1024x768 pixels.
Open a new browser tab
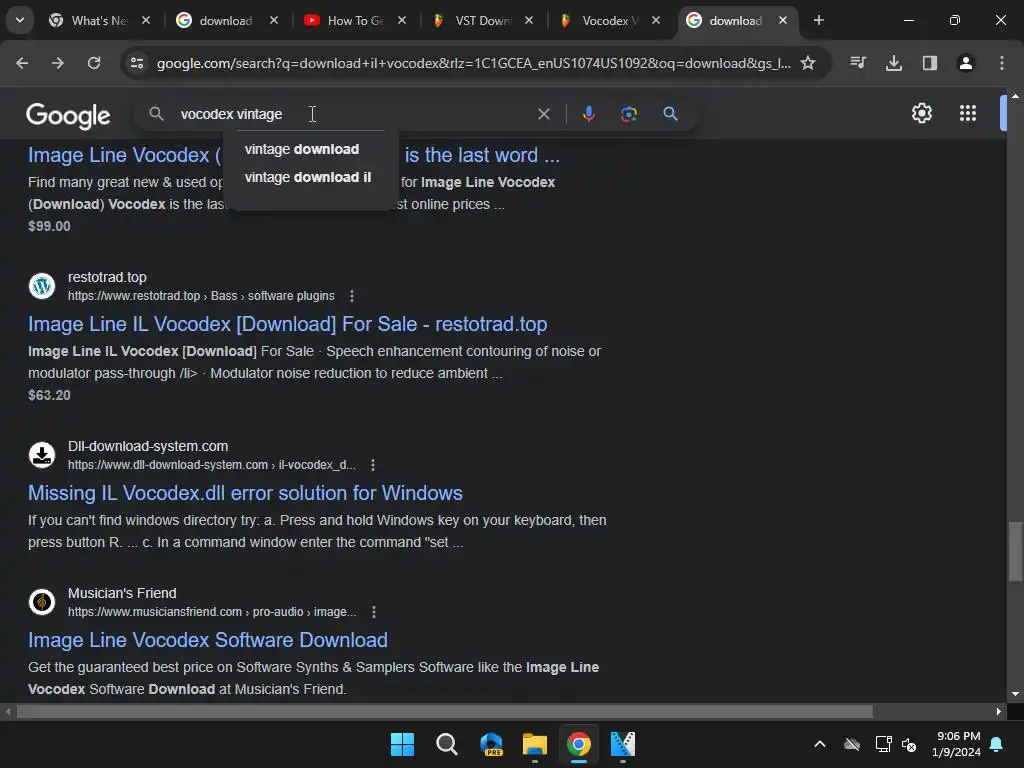818,20
